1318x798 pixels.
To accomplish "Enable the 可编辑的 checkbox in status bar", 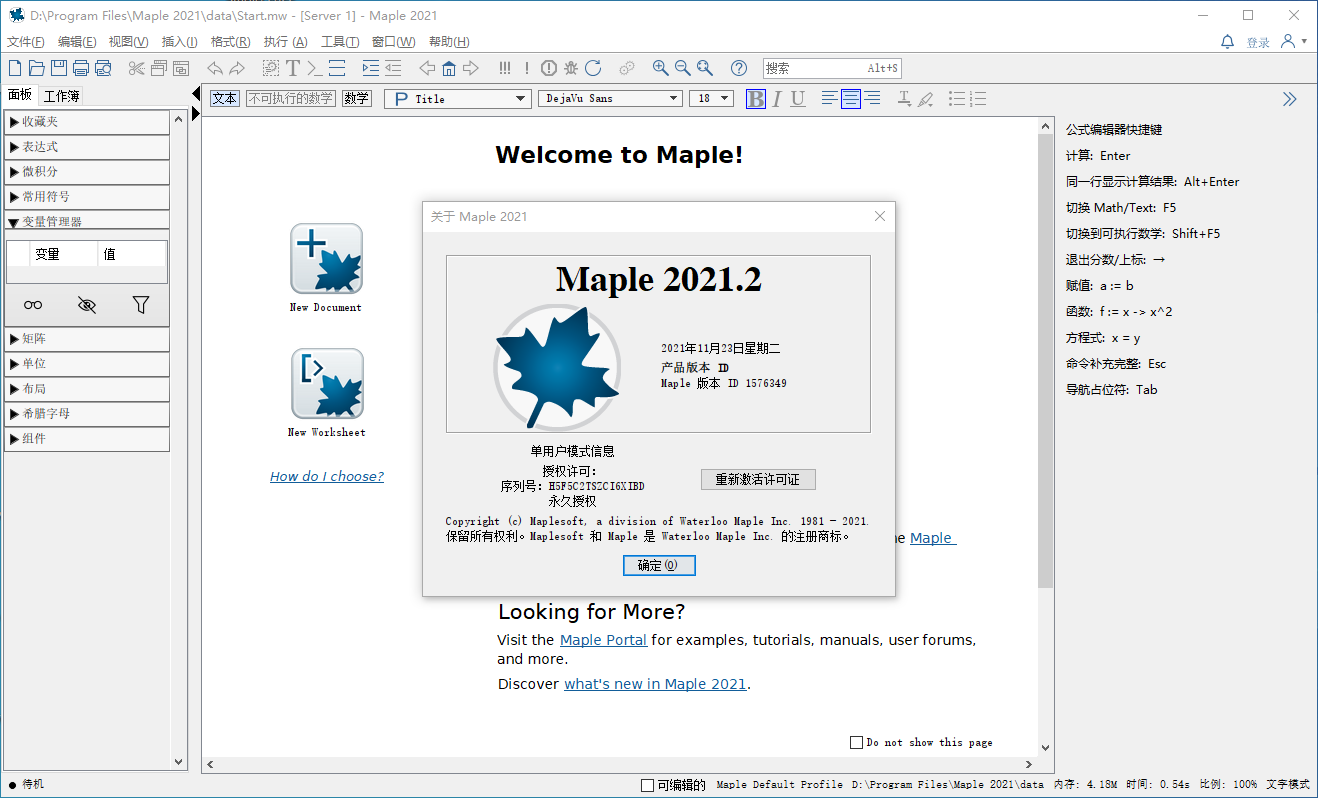I will tap(647, 785).
